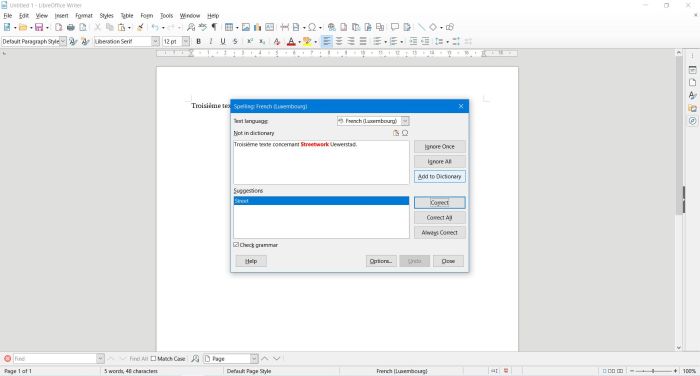Insert chart icon

tap(258, 27)
